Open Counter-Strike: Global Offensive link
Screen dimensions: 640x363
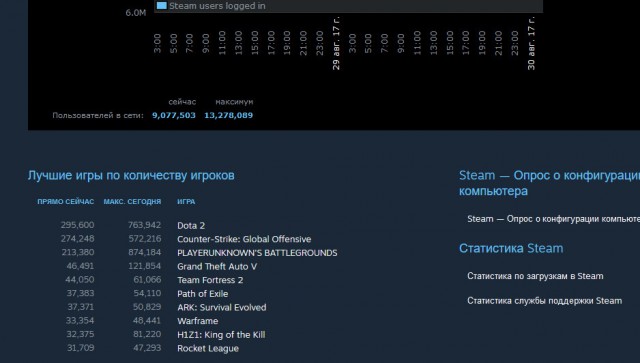point(244,239)
